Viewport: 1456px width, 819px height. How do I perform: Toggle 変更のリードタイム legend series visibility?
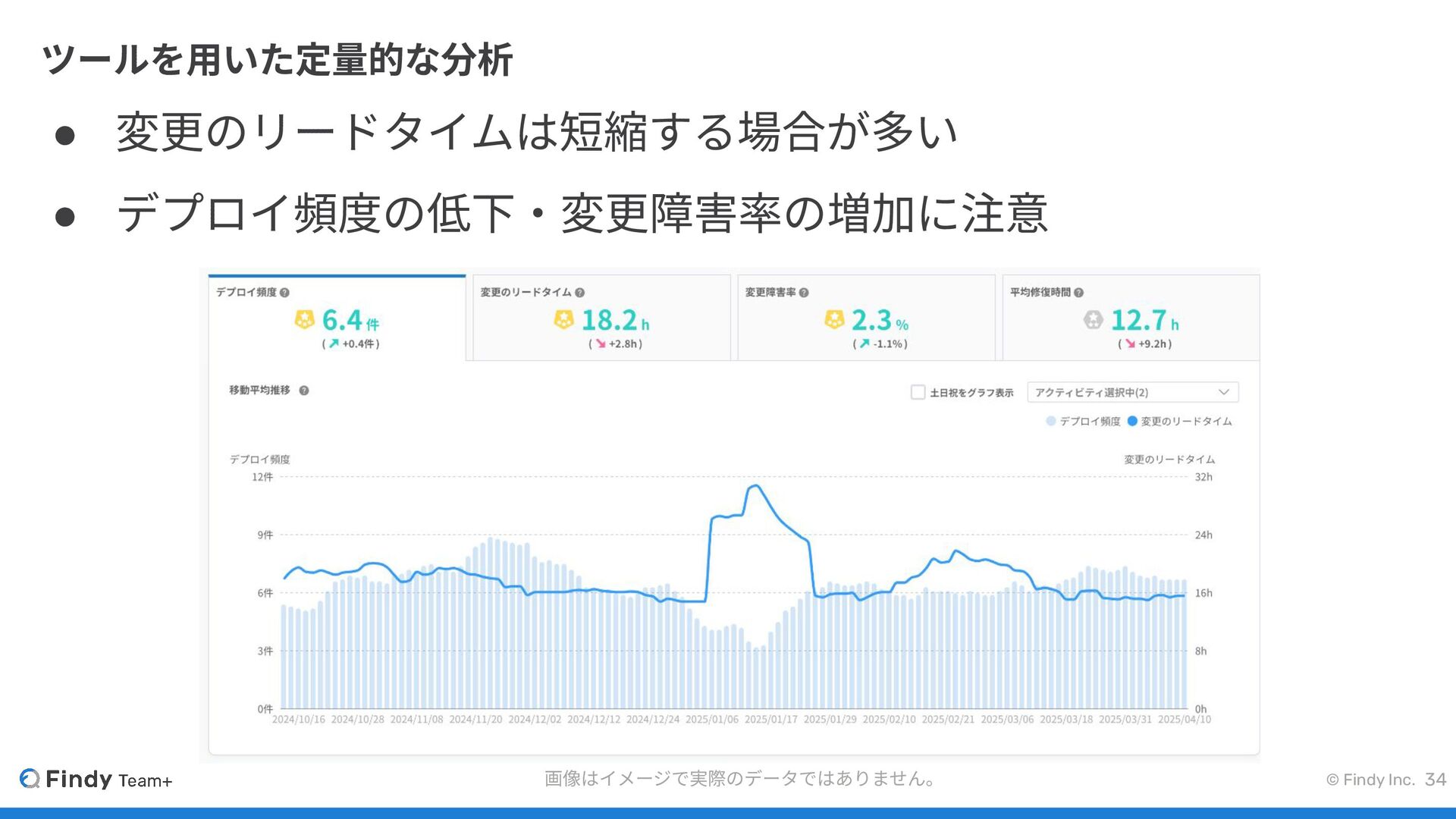pyautogui.click(x=1179, y=422)
